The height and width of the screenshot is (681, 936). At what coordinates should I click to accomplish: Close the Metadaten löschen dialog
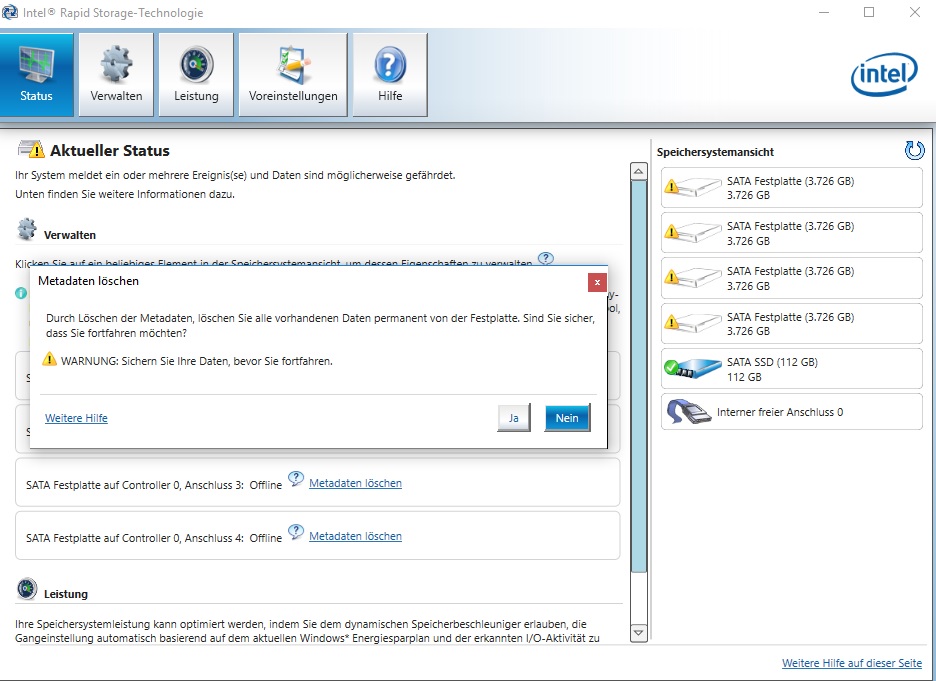coord(597,282)
